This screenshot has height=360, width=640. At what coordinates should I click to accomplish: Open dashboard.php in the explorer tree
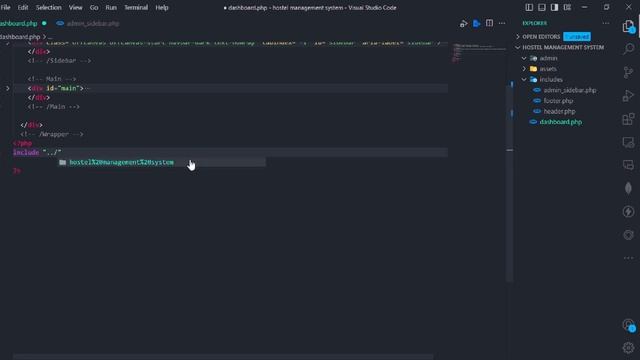pyautogui.click(x=560, y=122)
